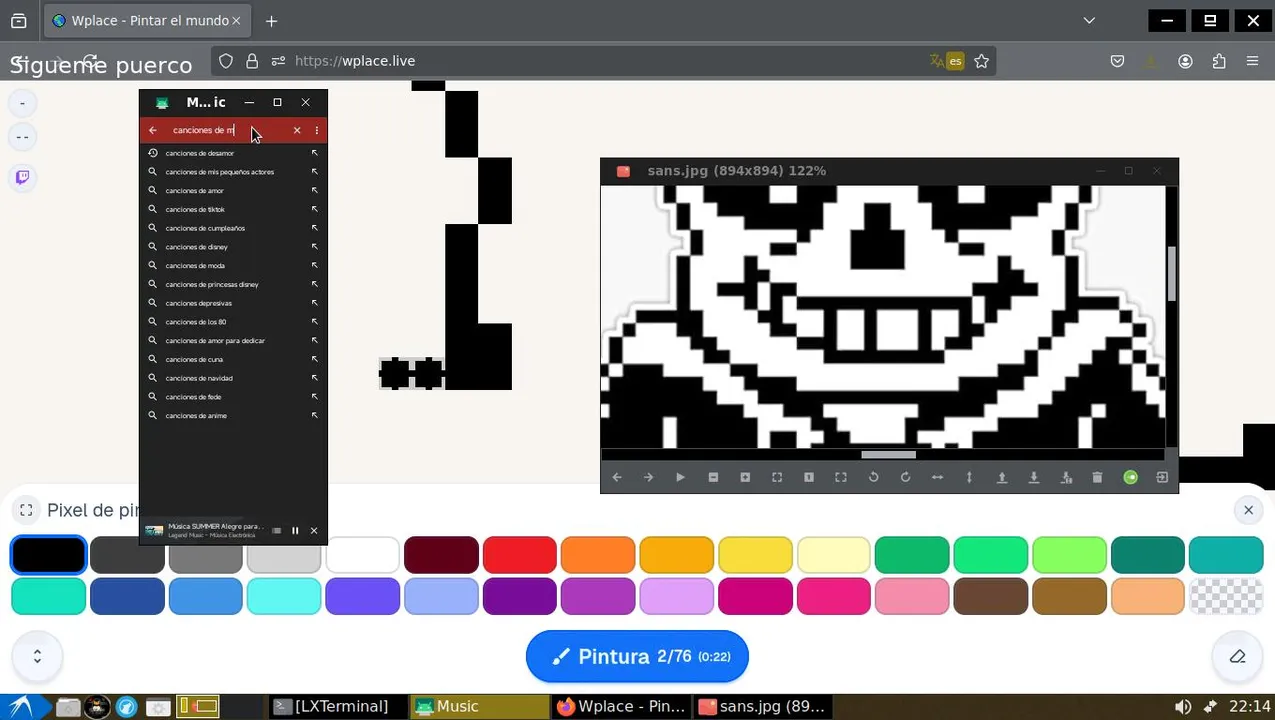The height and width of the screenshot is (720, 1275).
Task: Click the green circular icon in viewer toolbar
Action: pyautogui.click(x=1130, y=478)
